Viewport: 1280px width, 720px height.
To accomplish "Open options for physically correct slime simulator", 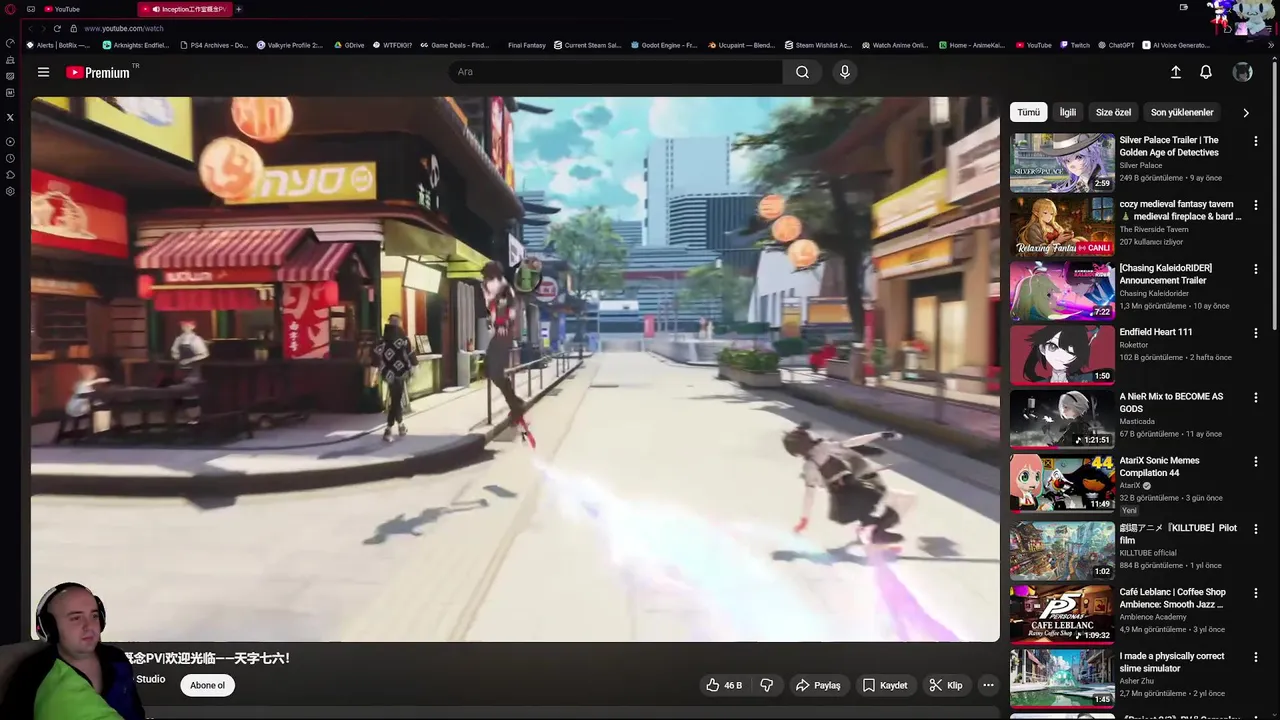I will [1256, 656].
